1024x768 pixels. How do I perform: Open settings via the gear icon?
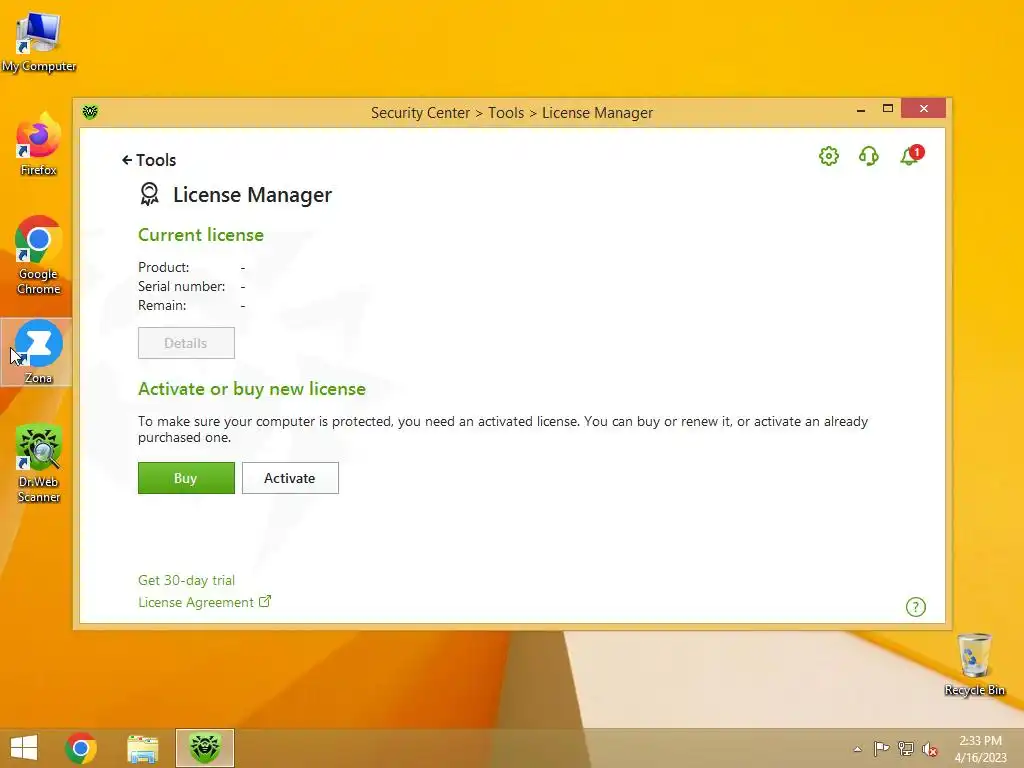(x=829, y=156)
